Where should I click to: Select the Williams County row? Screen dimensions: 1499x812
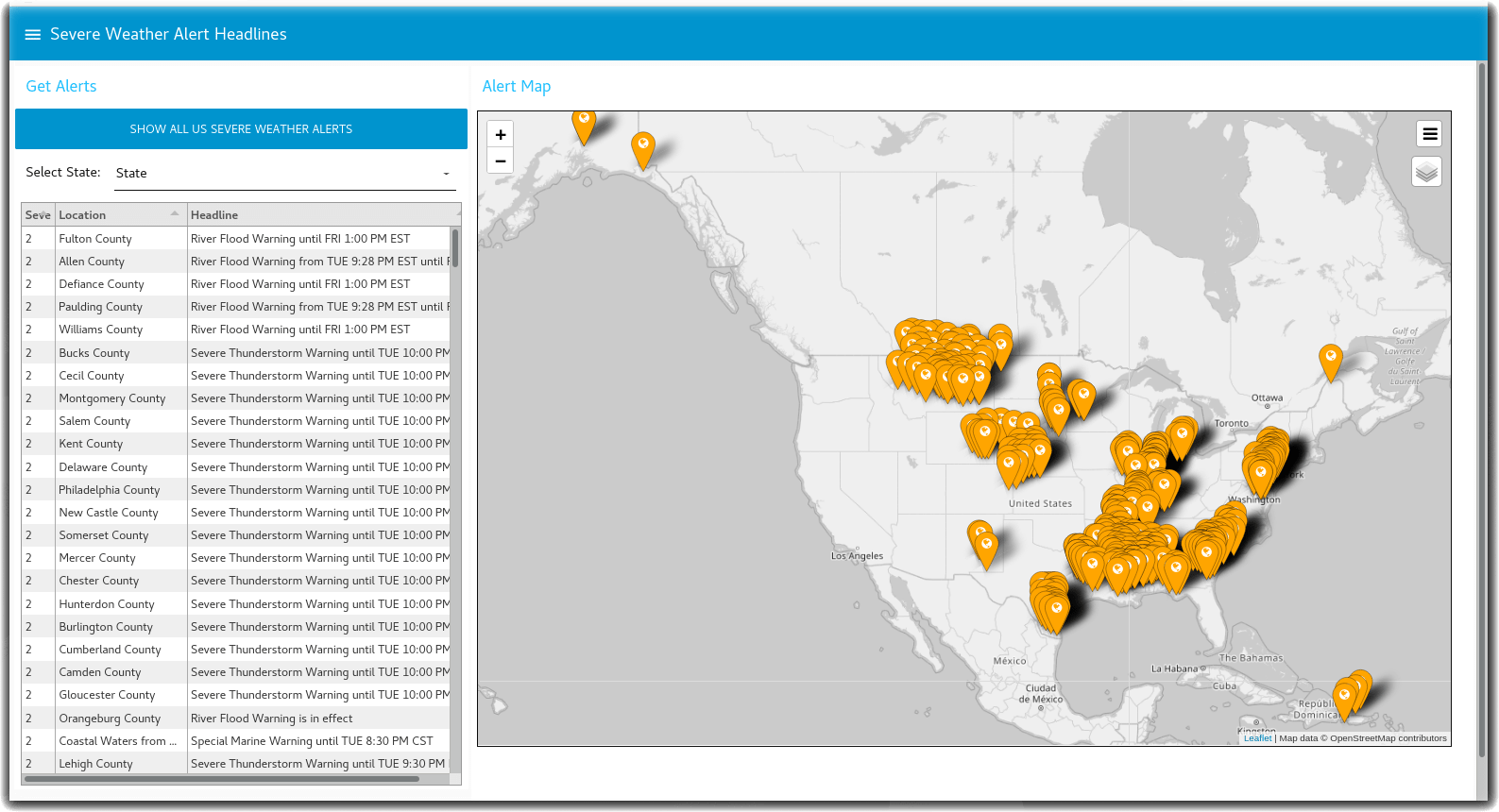(236, 330)
